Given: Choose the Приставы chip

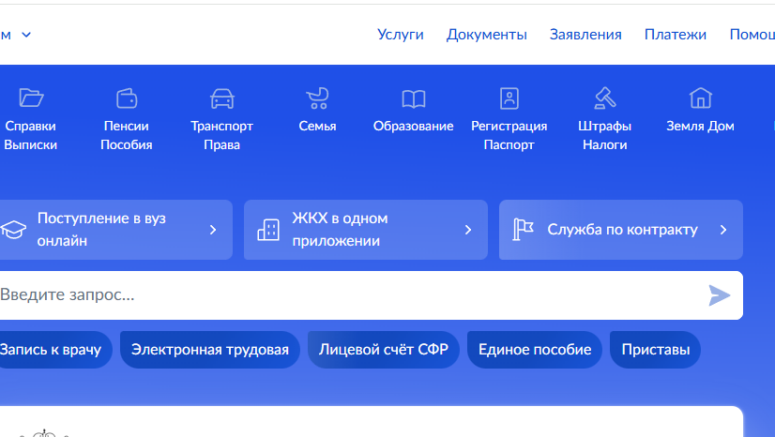Looking at the screenshot, I should point(655,350).
